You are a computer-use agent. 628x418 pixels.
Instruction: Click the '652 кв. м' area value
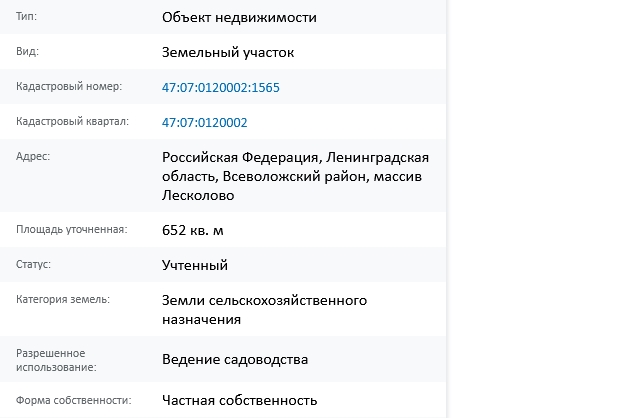pos(193,230)
